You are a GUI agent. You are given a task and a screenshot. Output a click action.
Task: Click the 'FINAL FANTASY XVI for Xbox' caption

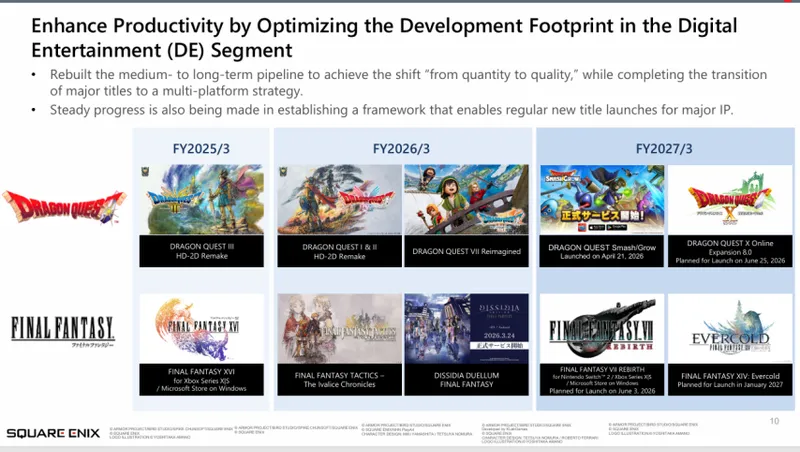coord(202,380)
